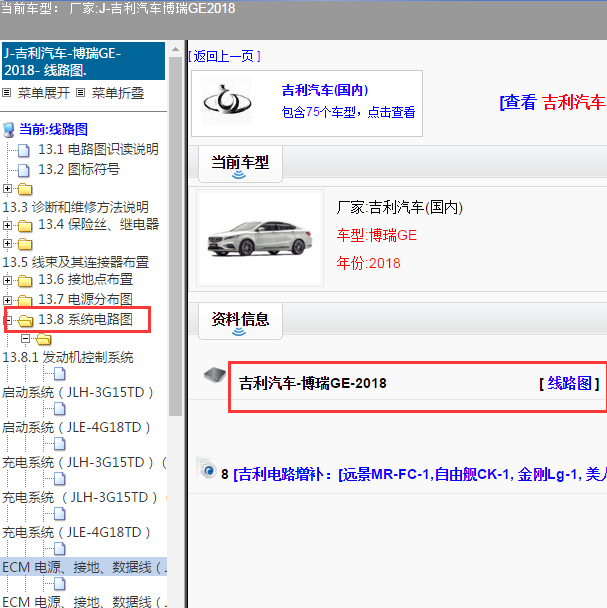This screenshot has width=607, height=608.
Task: Click the 菜单展开 expand-all icon
Action: (7, 93)
